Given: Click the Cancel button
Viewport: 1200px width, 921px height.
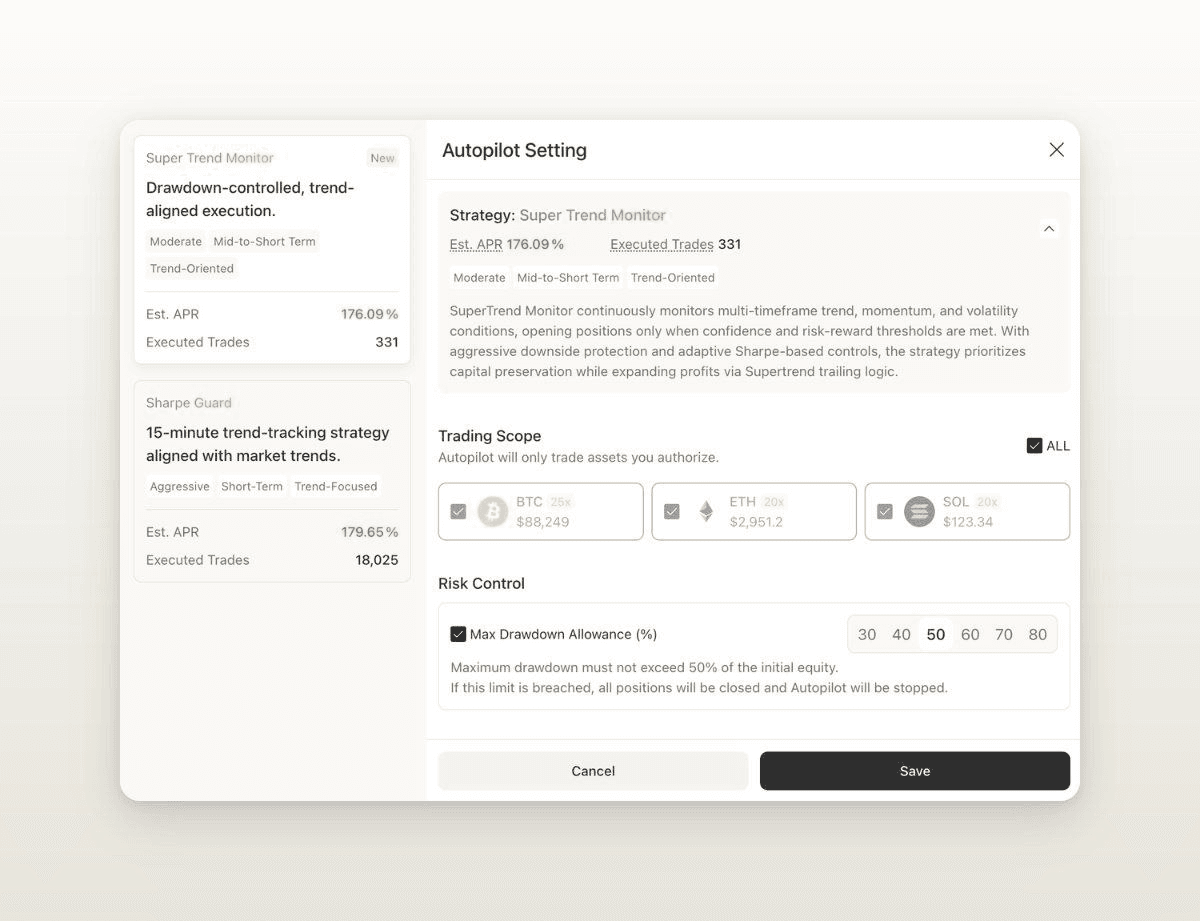Looking at the screenshot, I should [x=593, y=771].
